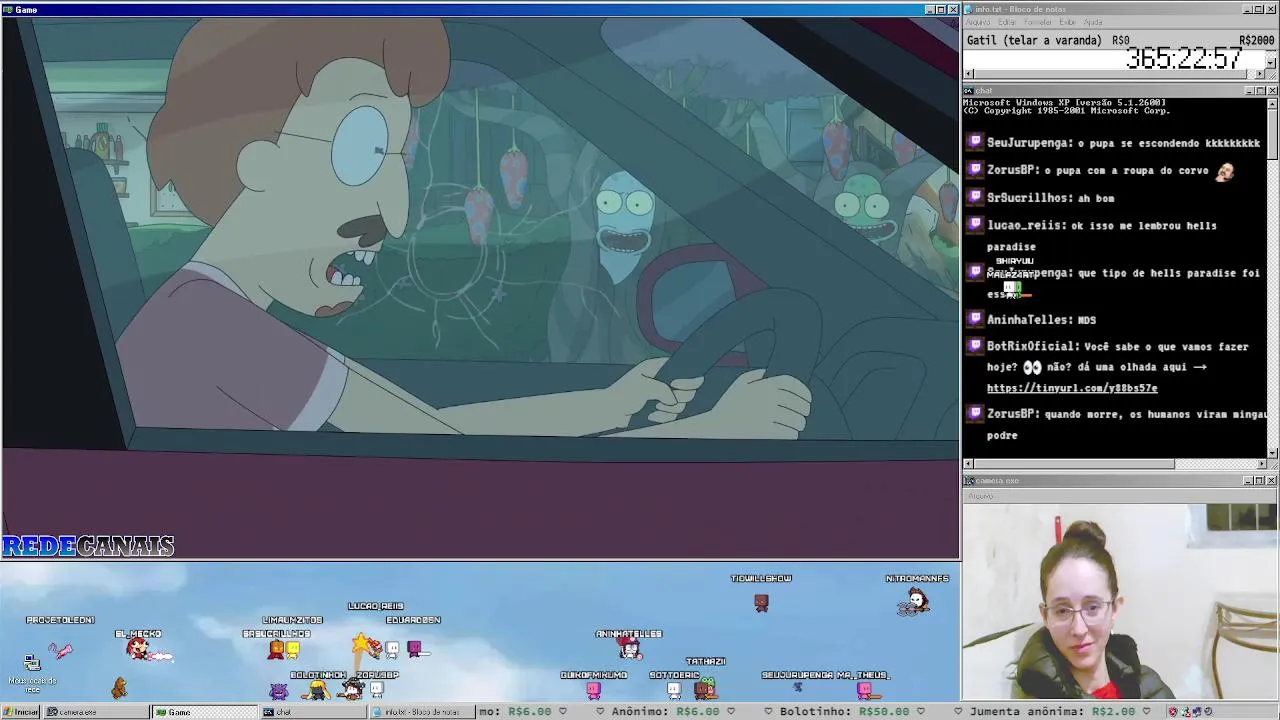The width and height of the screenshot is (1280, 720).
Task: Click the Twitch badge beside ZorusBP's mingau message
Action: tap(975, 413)
